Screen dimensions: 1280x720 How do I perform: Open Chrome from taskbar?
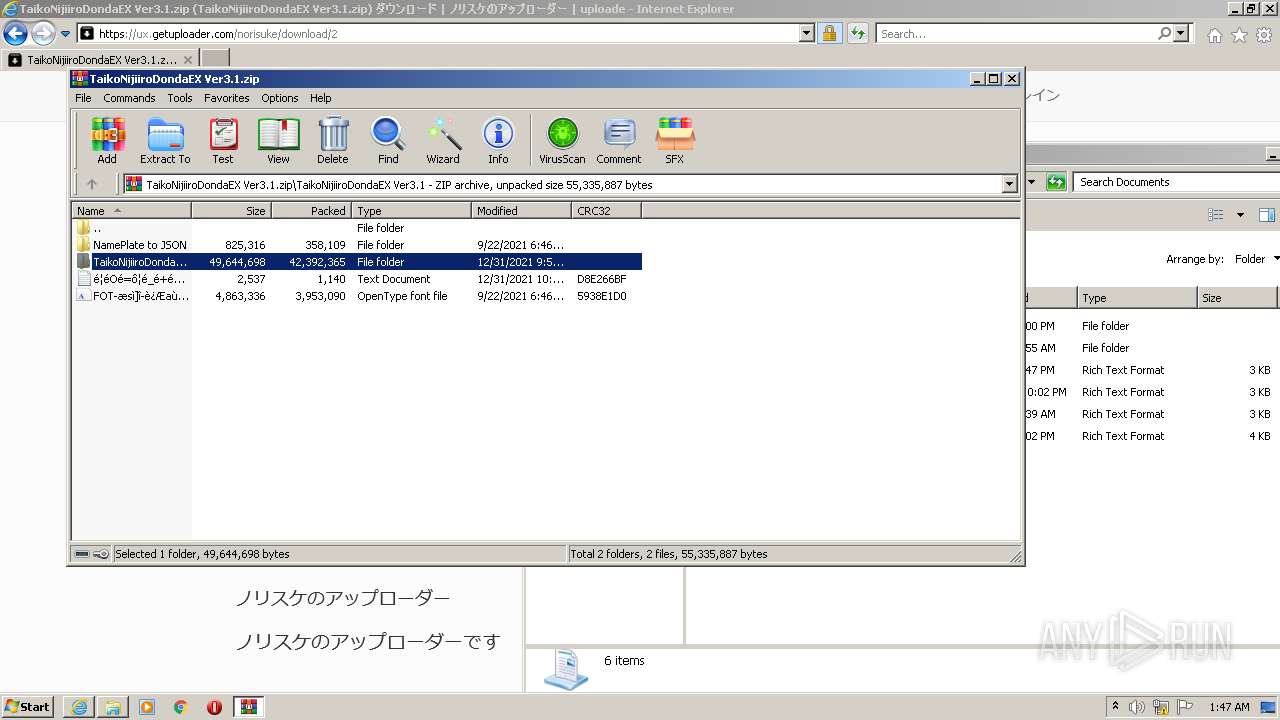[181, 707]
